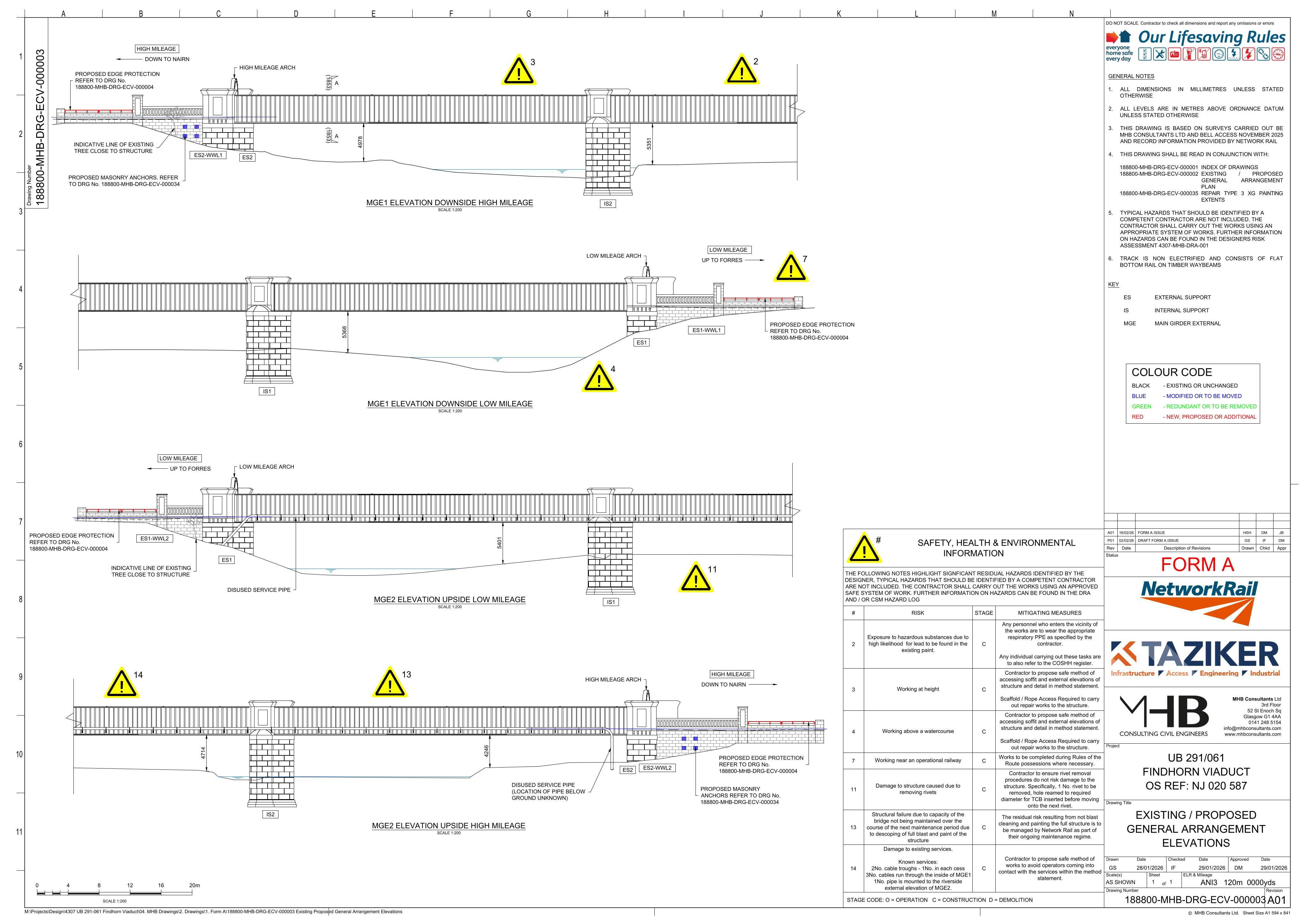Click hazard warning triangle number 14

[121, 682]
